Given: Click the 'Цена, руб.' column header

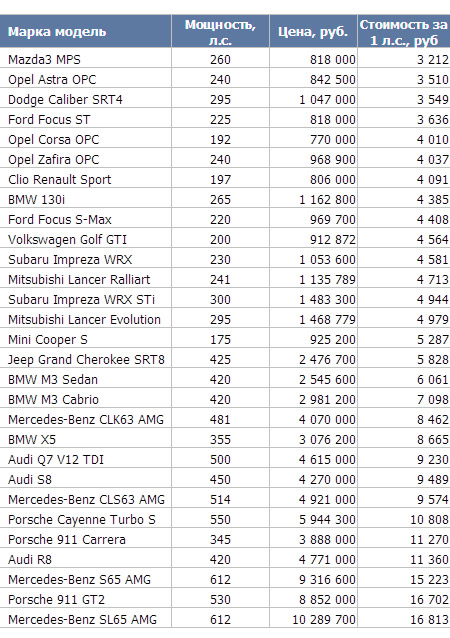Looking at the screenshot, I should 313,32.
